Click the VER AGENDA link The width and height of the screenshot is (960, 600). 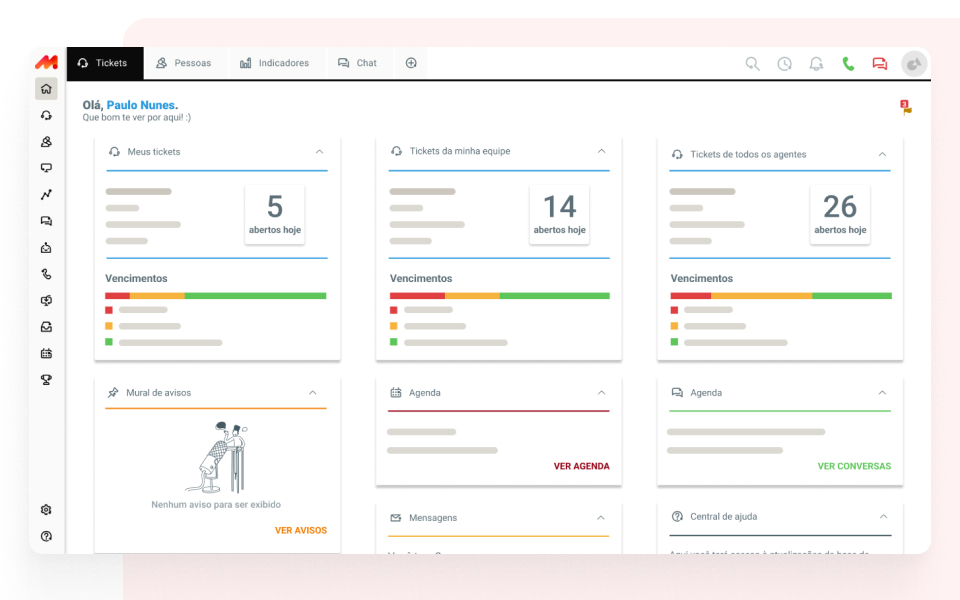(581, 466)
